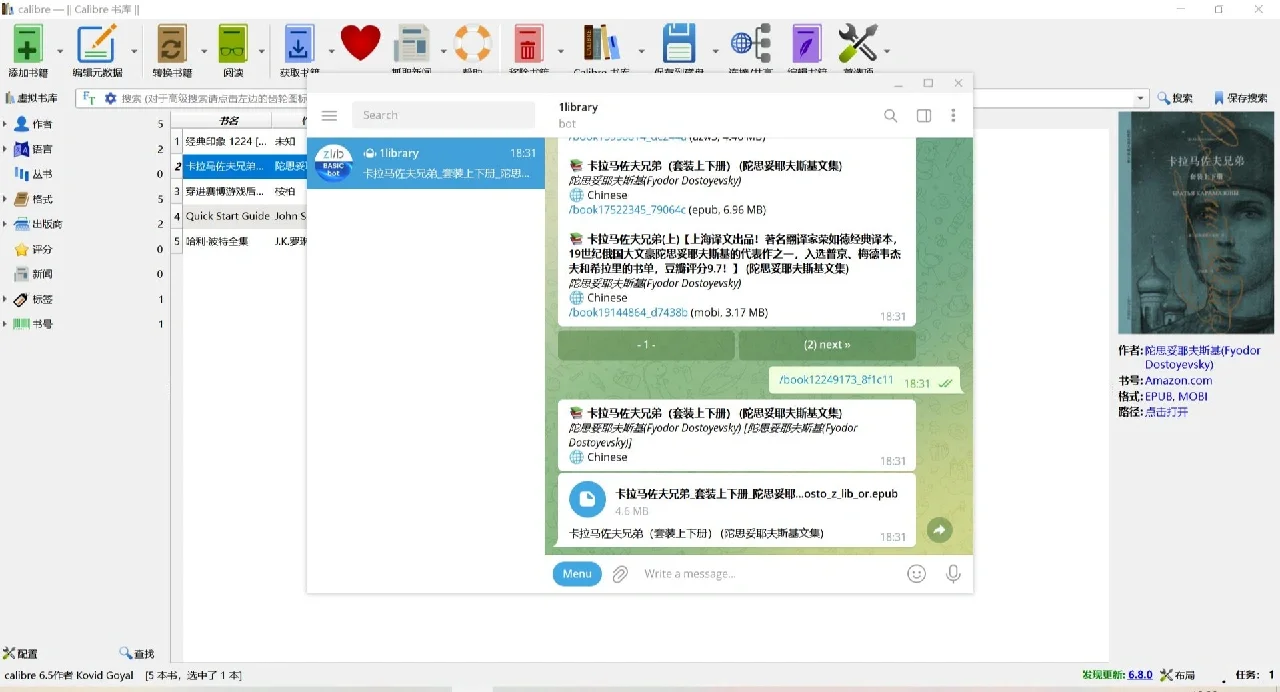Image resolution: width=1280 pixels, height=692 pixels.
Task: Open the Telegram three-dot more menu
Action: (x=954, y=116)
